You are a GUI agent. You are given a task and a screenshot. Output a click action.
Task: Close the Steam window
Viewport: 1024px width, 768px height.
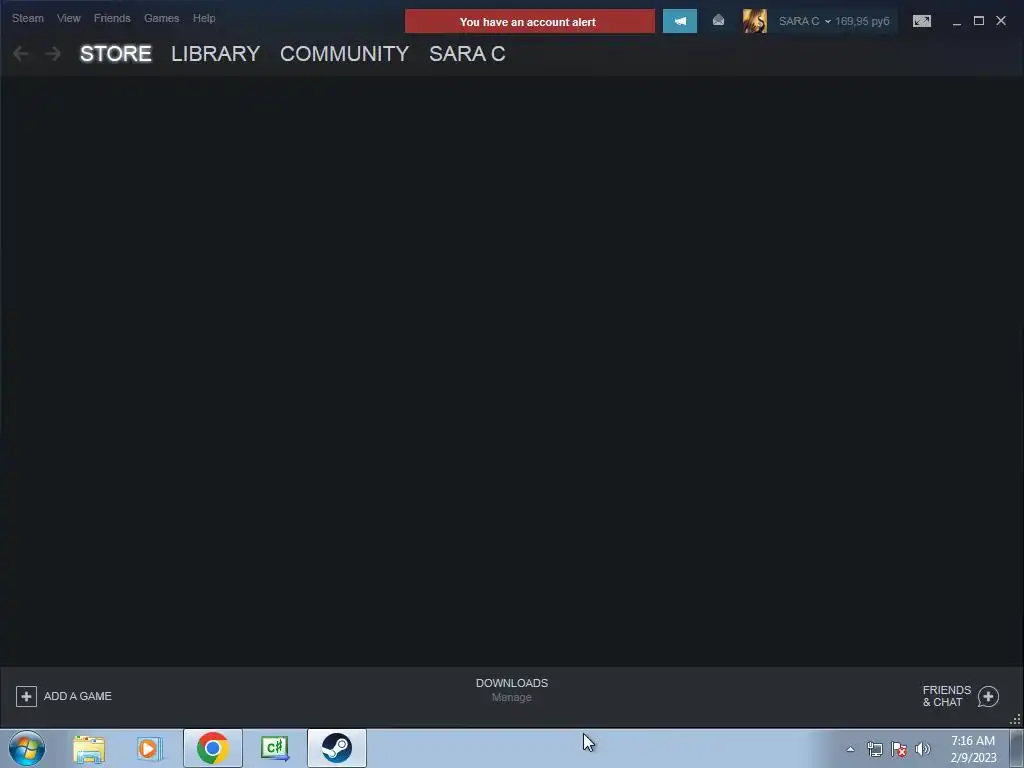tap(1001, 21)
